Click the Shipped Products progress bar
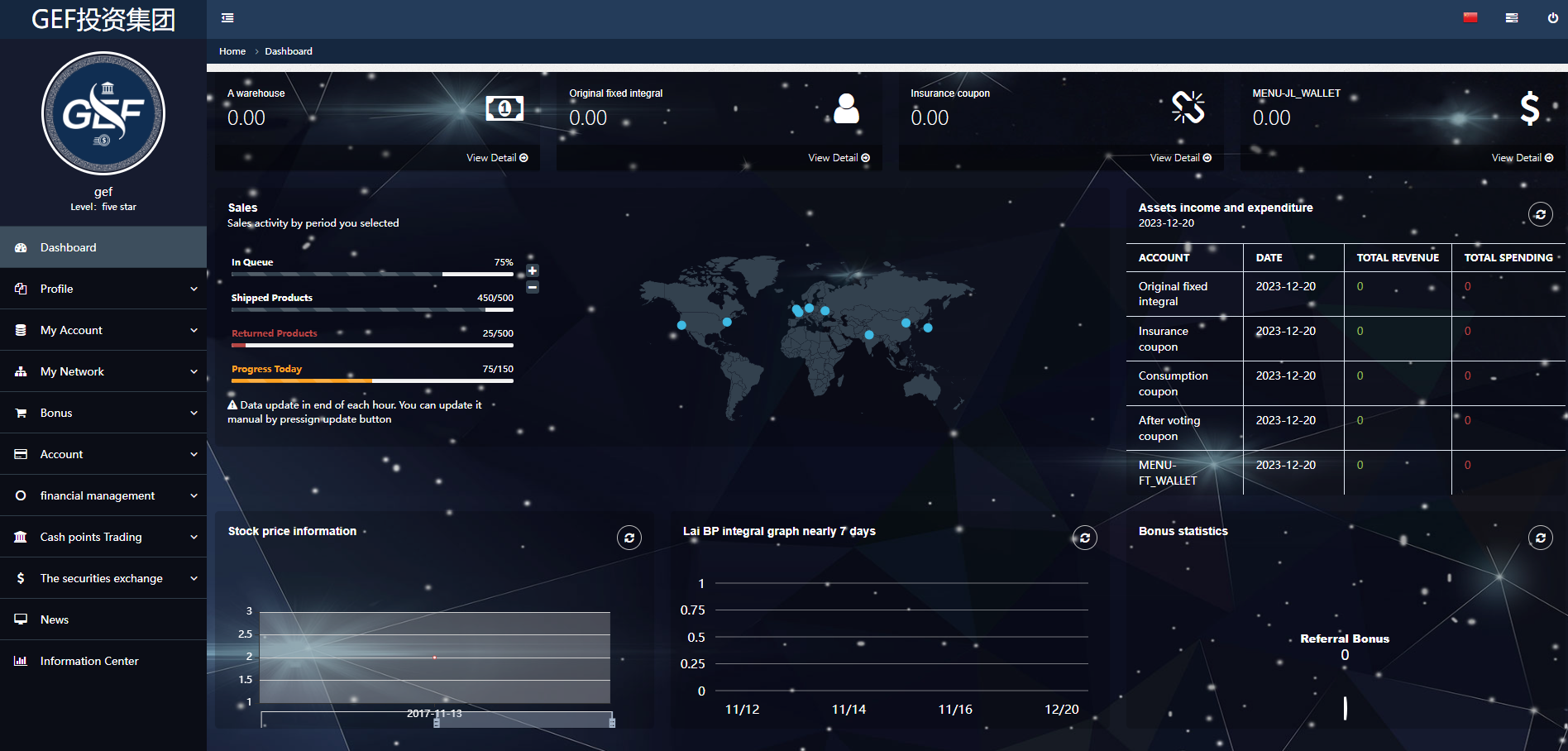The image size is (1568, 751). [x=372, y=309]
